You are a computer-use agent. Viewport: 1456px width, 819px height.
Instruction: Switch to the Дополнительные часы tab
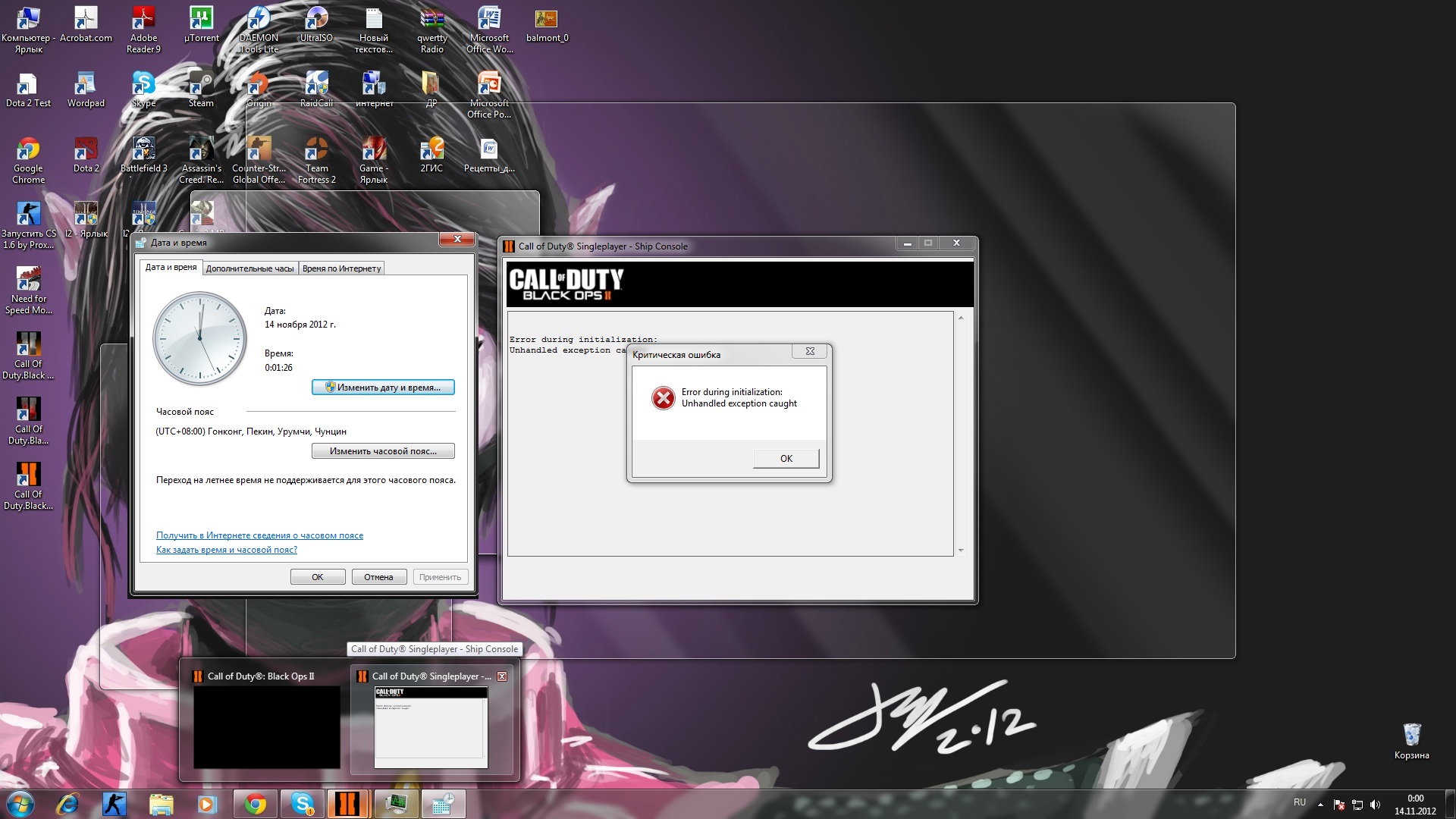(249, 268)
